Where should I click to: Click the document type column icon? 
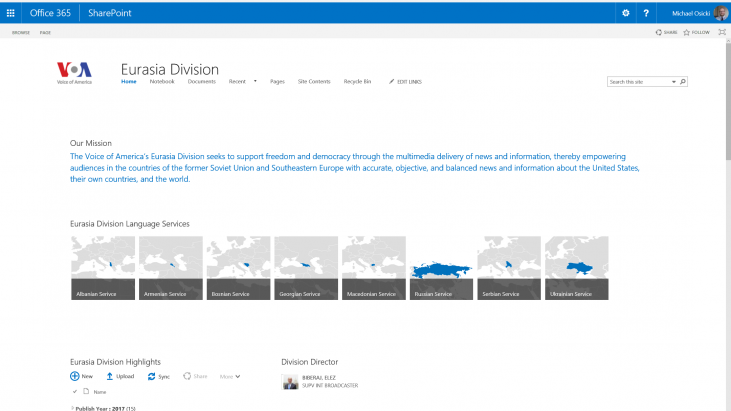tap(86, 391)
